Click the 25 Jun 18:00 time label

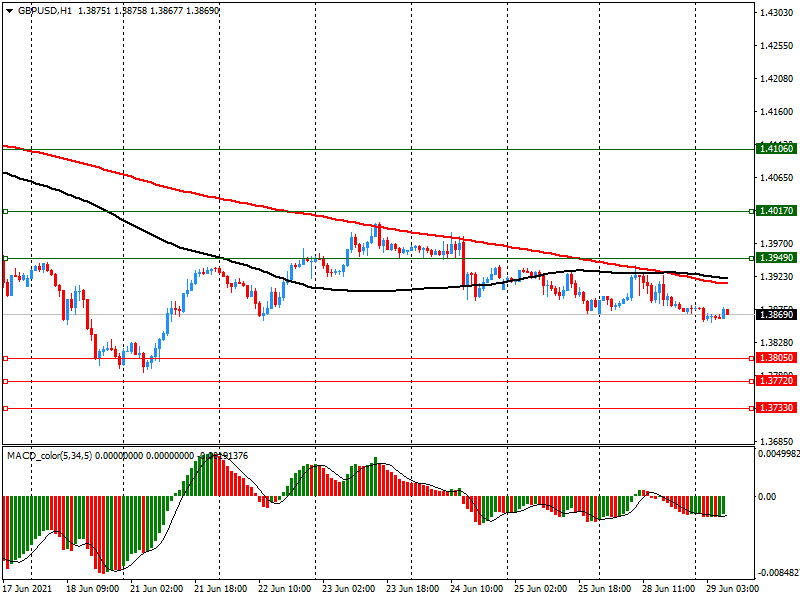pyautogui.click(x=605, y=588)
